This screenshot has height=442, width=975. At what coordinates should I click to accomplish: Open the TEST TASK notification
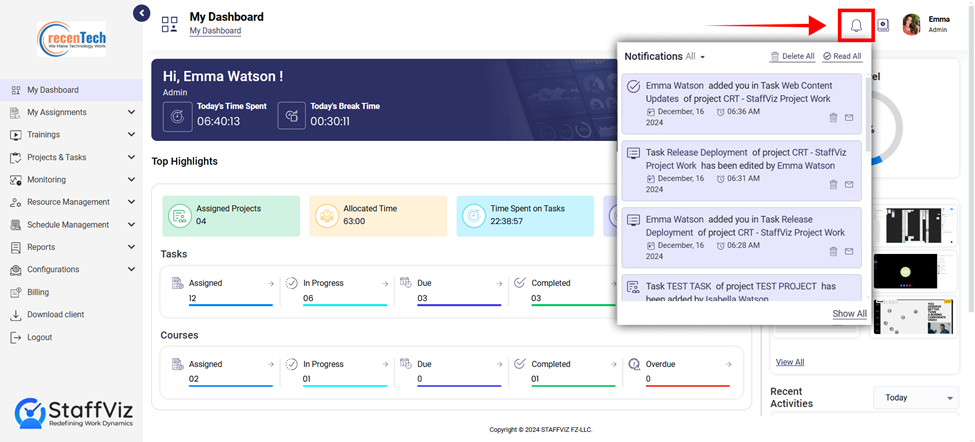coord(741,288)
